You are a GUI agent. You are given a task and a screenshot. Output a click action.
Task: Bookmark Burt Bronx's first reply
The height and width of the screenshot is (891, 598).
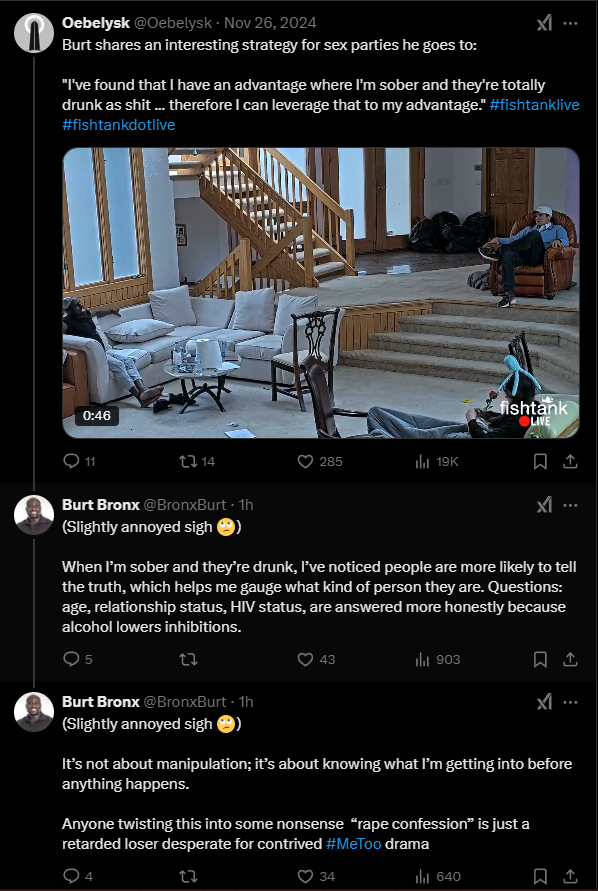(x=540, y=659)
